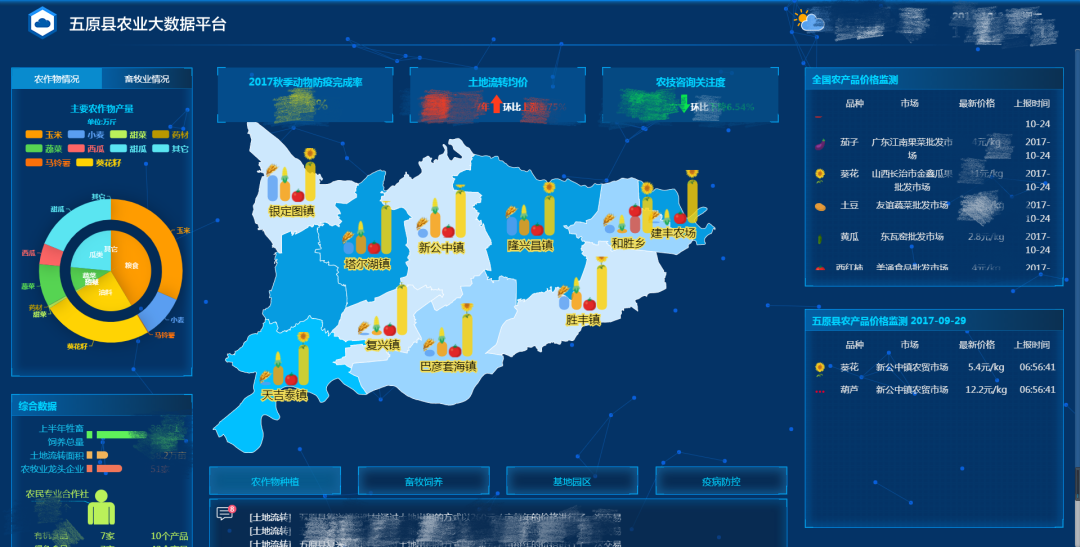Image resolution: width=1080 pixels, height=547 pixels.
Task: Select the 农作物种植 tab below the map
Action: (x=275, y=481)
